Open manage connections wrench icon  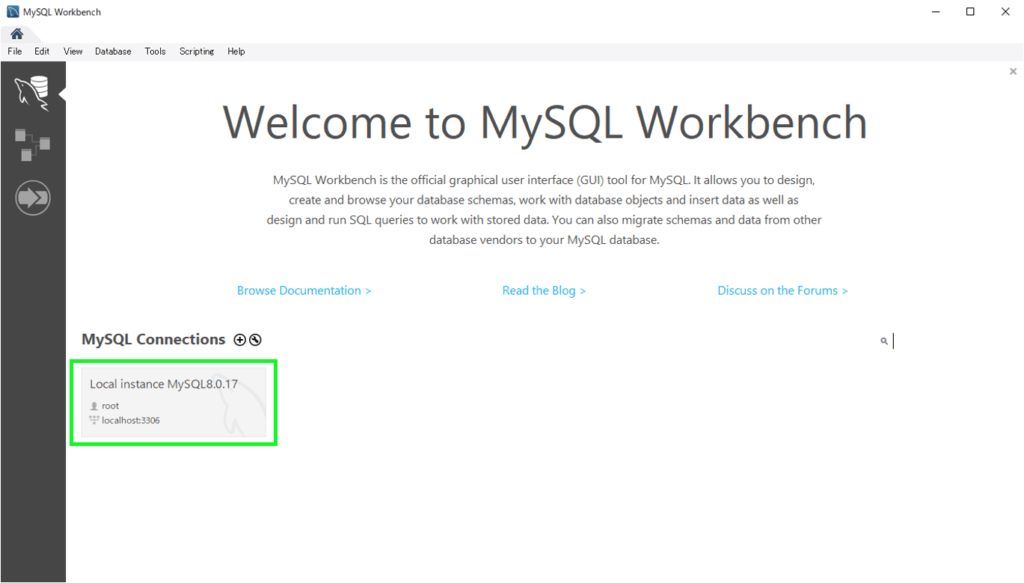click(x=255, y=339)
